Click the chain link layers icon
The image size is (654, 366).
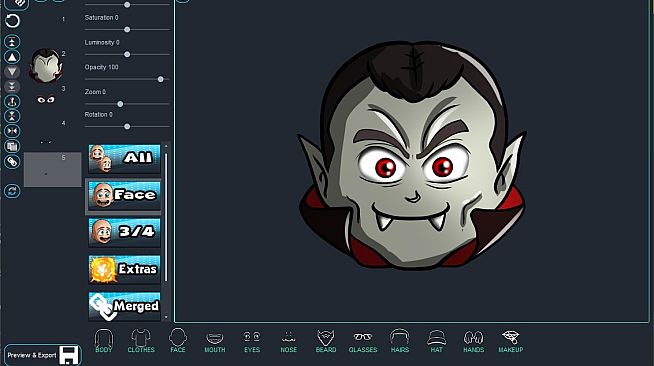click(x=12, y=161)
